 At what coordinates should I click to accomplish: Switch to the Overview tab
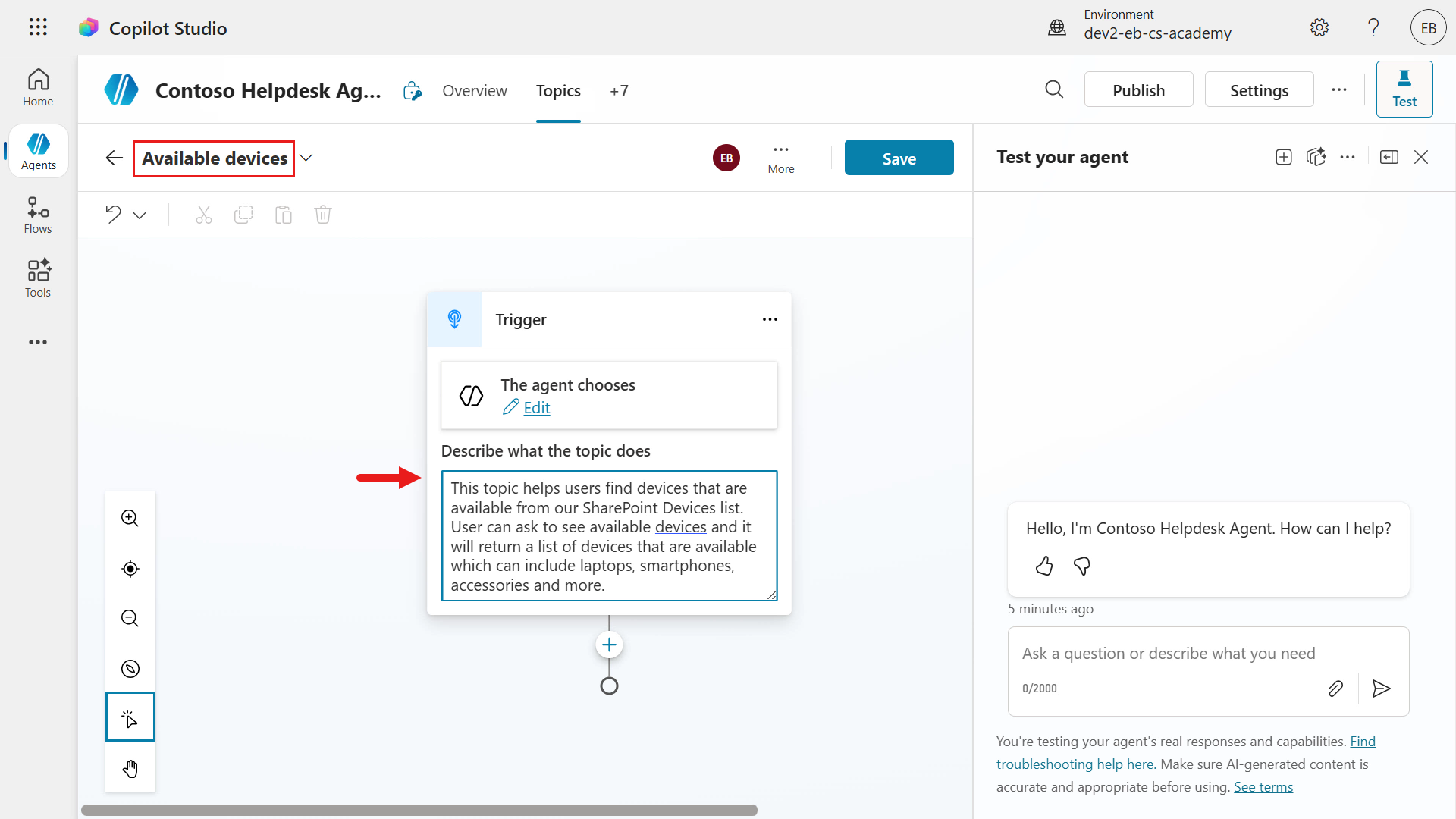[x=474, y=91]
